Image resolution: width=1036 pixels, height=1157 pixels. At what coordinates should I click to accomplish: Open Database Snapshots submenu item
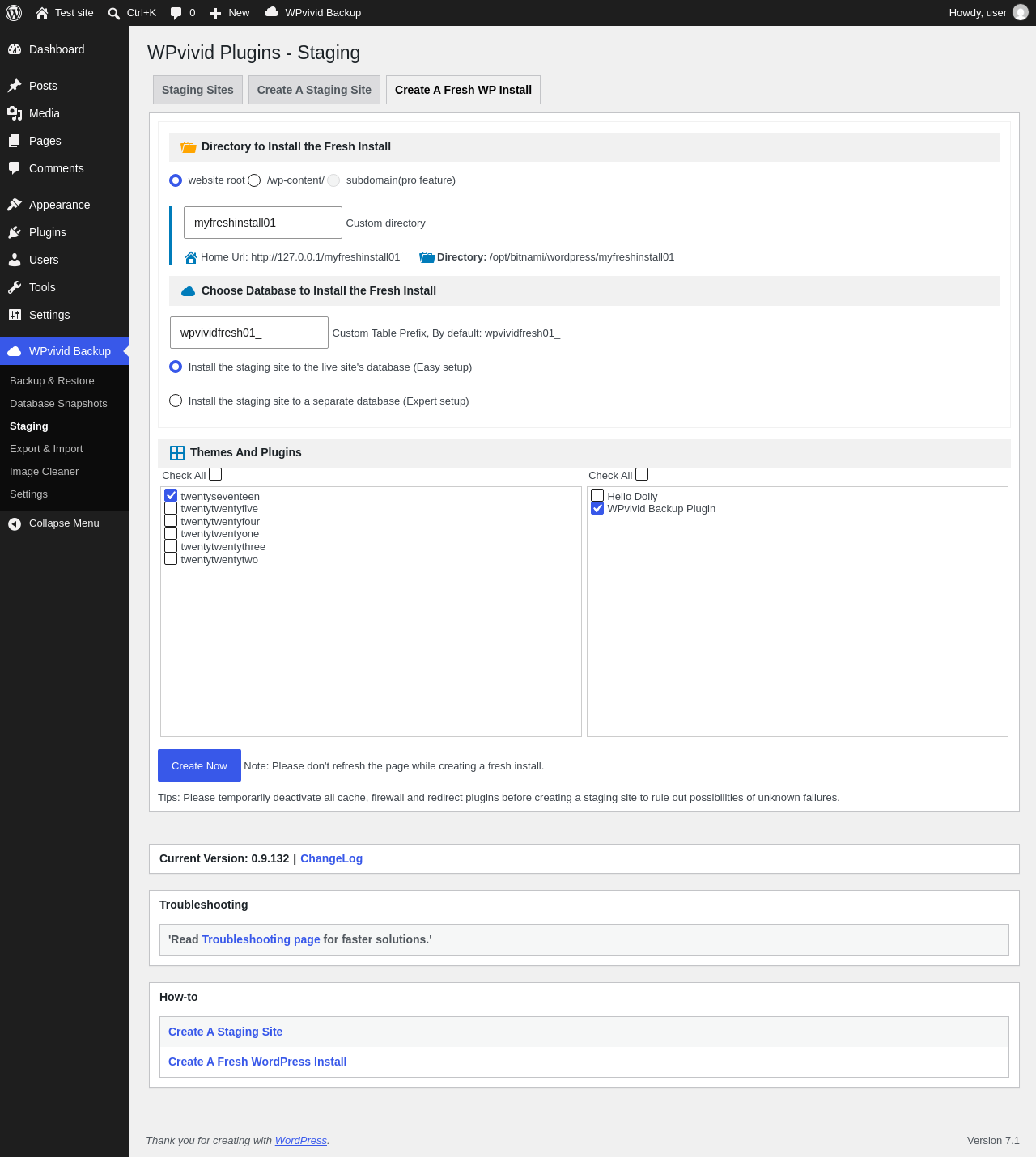coord(65,404)
